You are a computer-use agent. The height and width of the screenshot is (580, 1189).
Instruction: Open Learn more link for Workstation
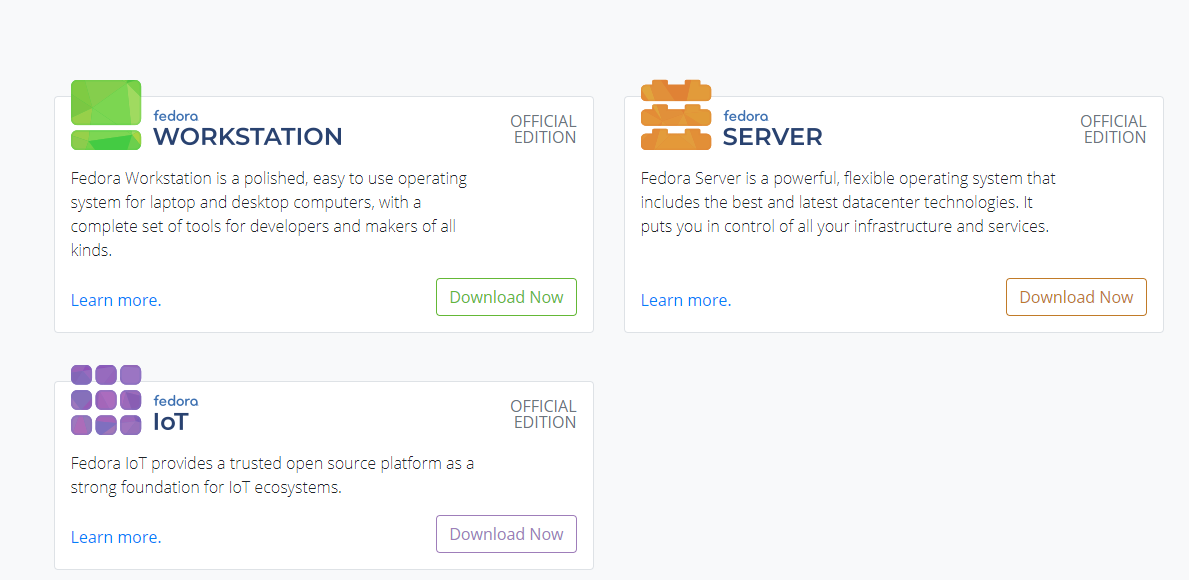pyautogui.click(x=116, y=300)
